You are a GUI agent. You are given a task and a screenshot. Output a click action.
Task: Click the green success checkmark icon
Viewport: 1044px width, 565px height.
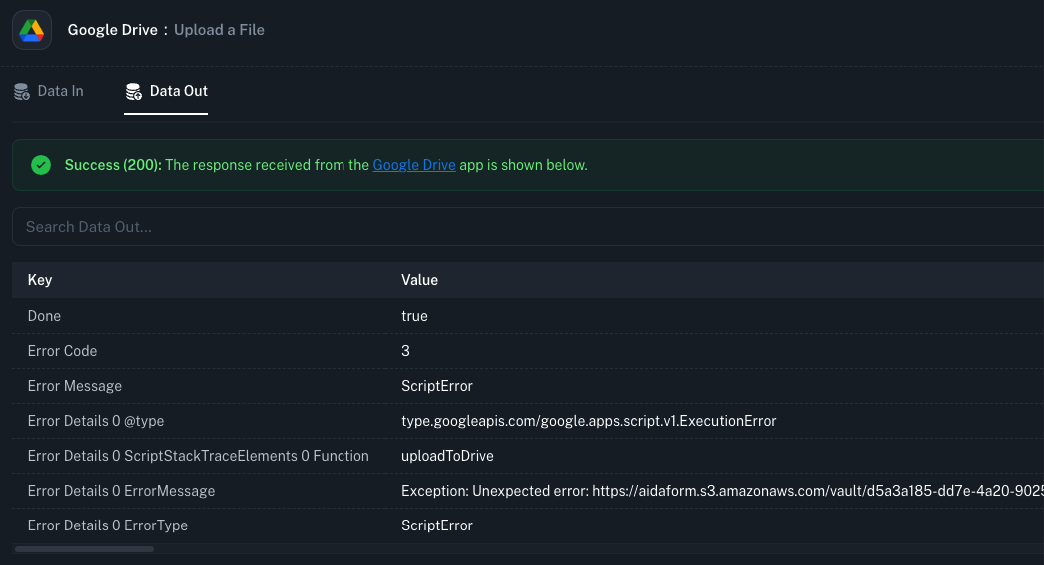pos(41,165)
